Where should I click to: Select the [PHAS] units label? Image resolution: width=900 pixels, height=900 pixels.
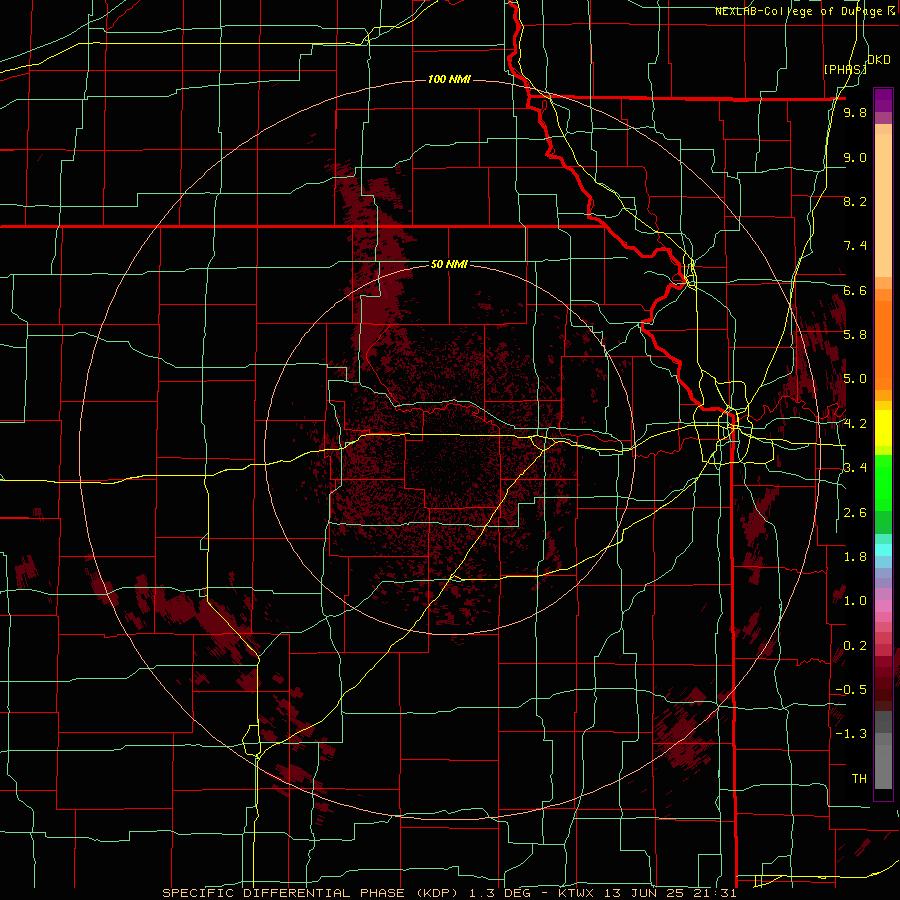[x=845, y=70]
